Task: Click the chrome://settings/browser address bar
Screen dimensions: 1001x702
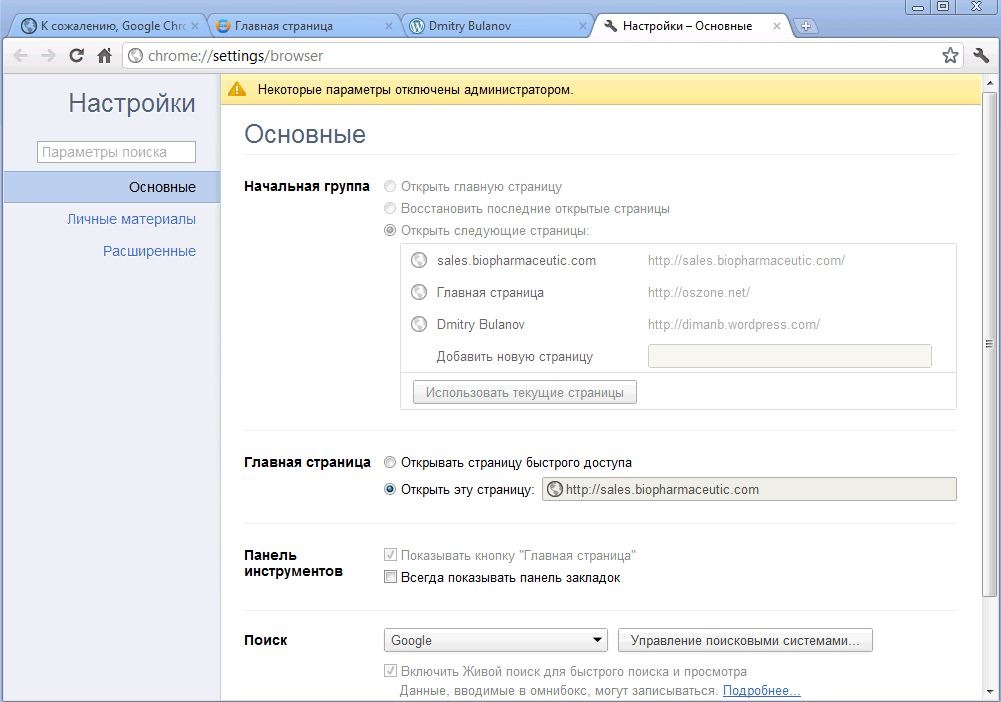Action: [541, 56]
